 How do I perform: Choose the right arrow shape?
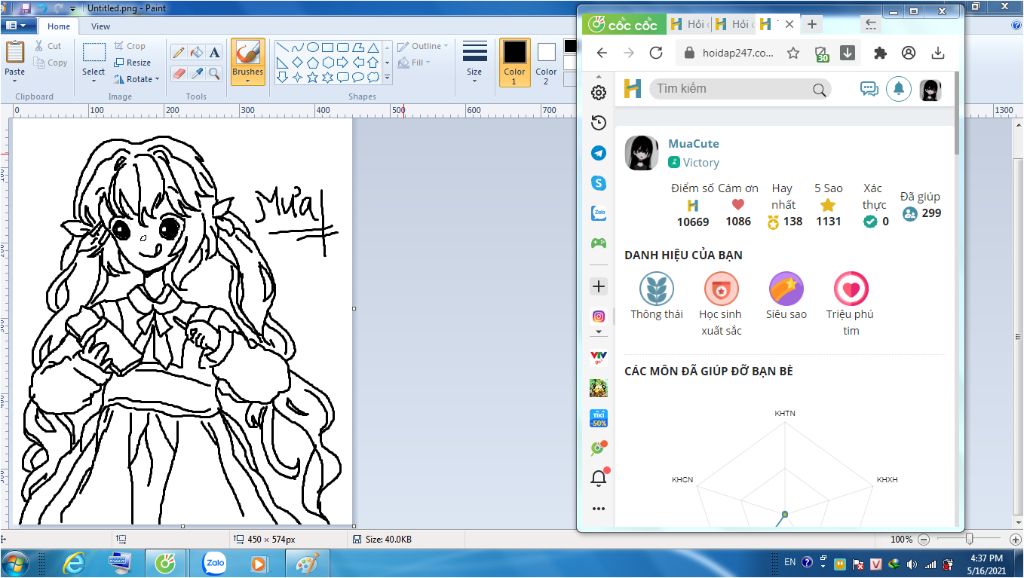pos(343,62)
